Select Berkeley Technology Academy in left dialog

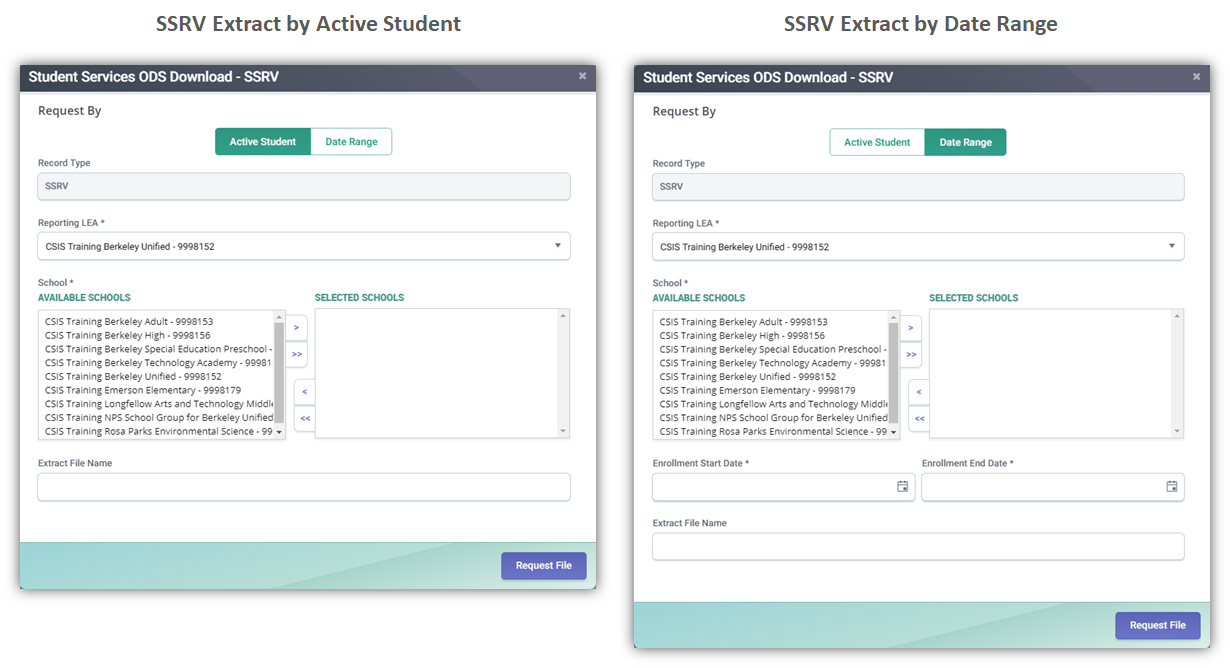click(x=158, y=363)
